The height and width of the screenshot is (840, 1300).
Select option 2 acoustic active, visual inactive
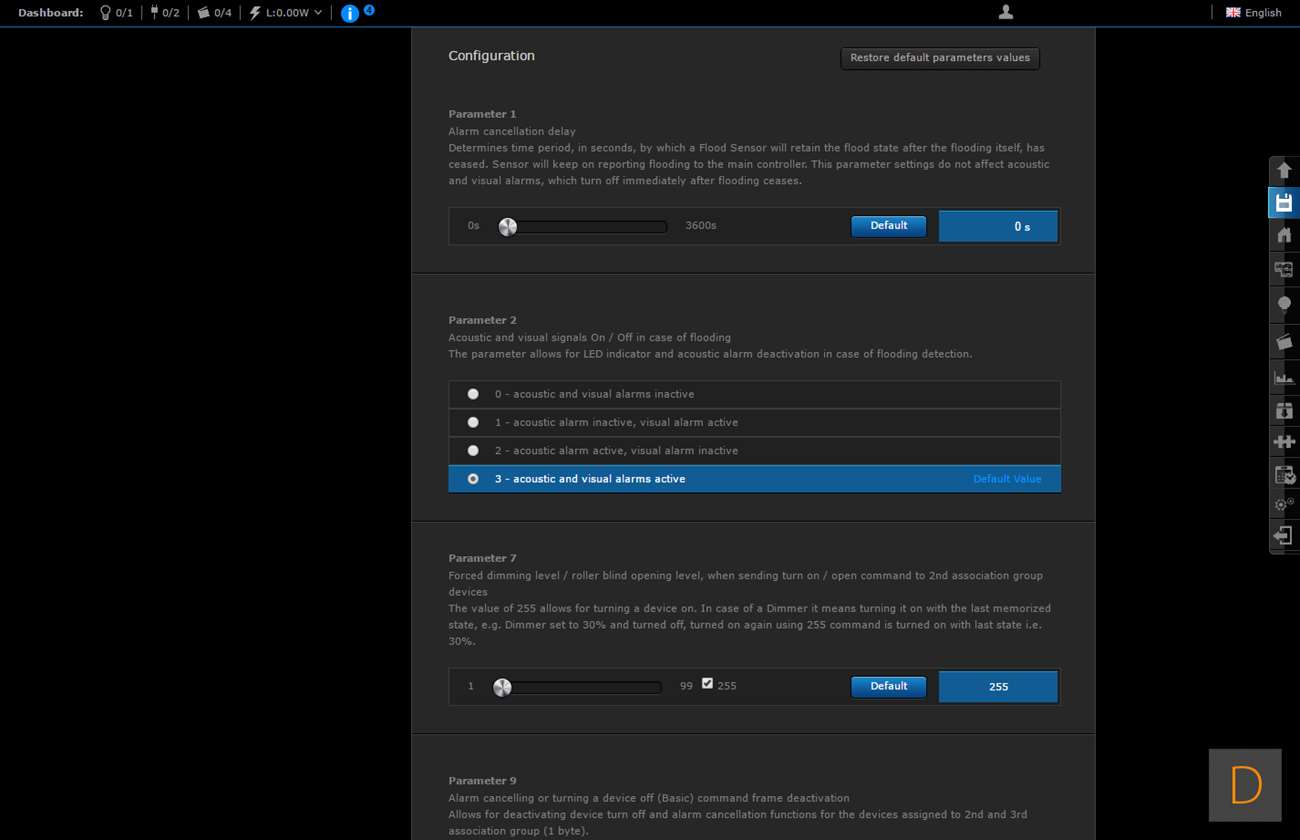pos(473,451)
